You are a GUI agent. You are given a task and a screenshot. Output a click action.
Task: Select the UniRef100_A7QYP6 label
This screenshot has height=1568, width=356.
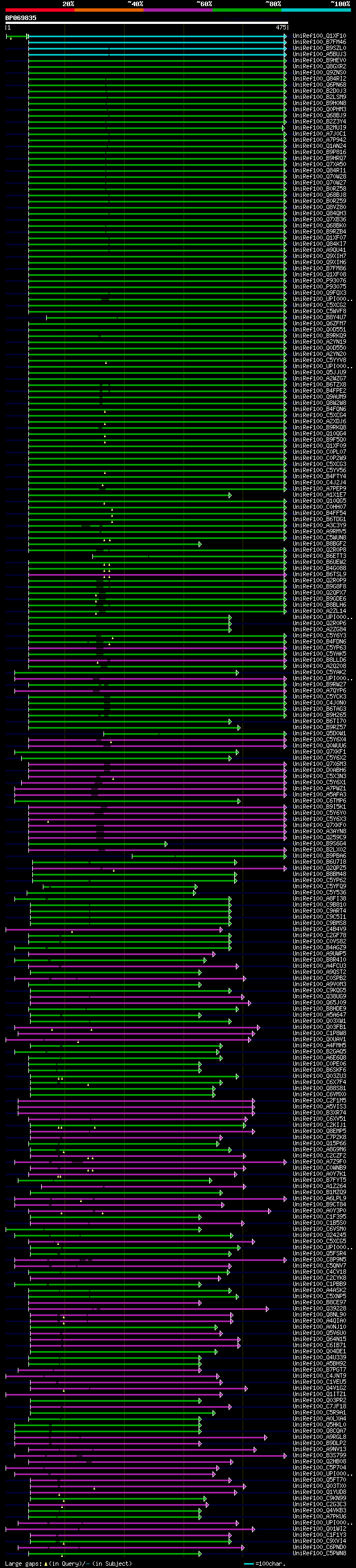[x=319, y=691]
